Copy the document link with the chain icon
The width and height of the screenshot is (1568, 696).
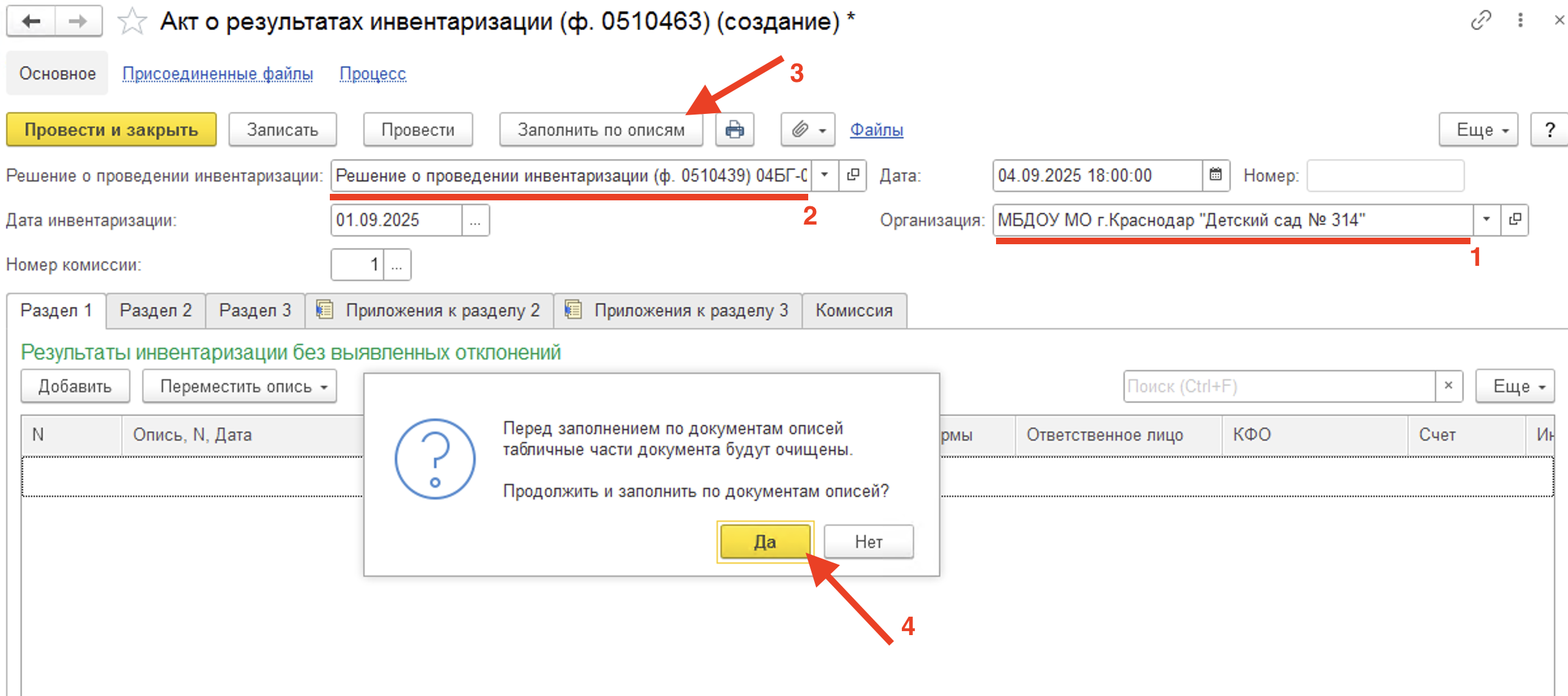pyautogui.click(x=1480, y=21)
